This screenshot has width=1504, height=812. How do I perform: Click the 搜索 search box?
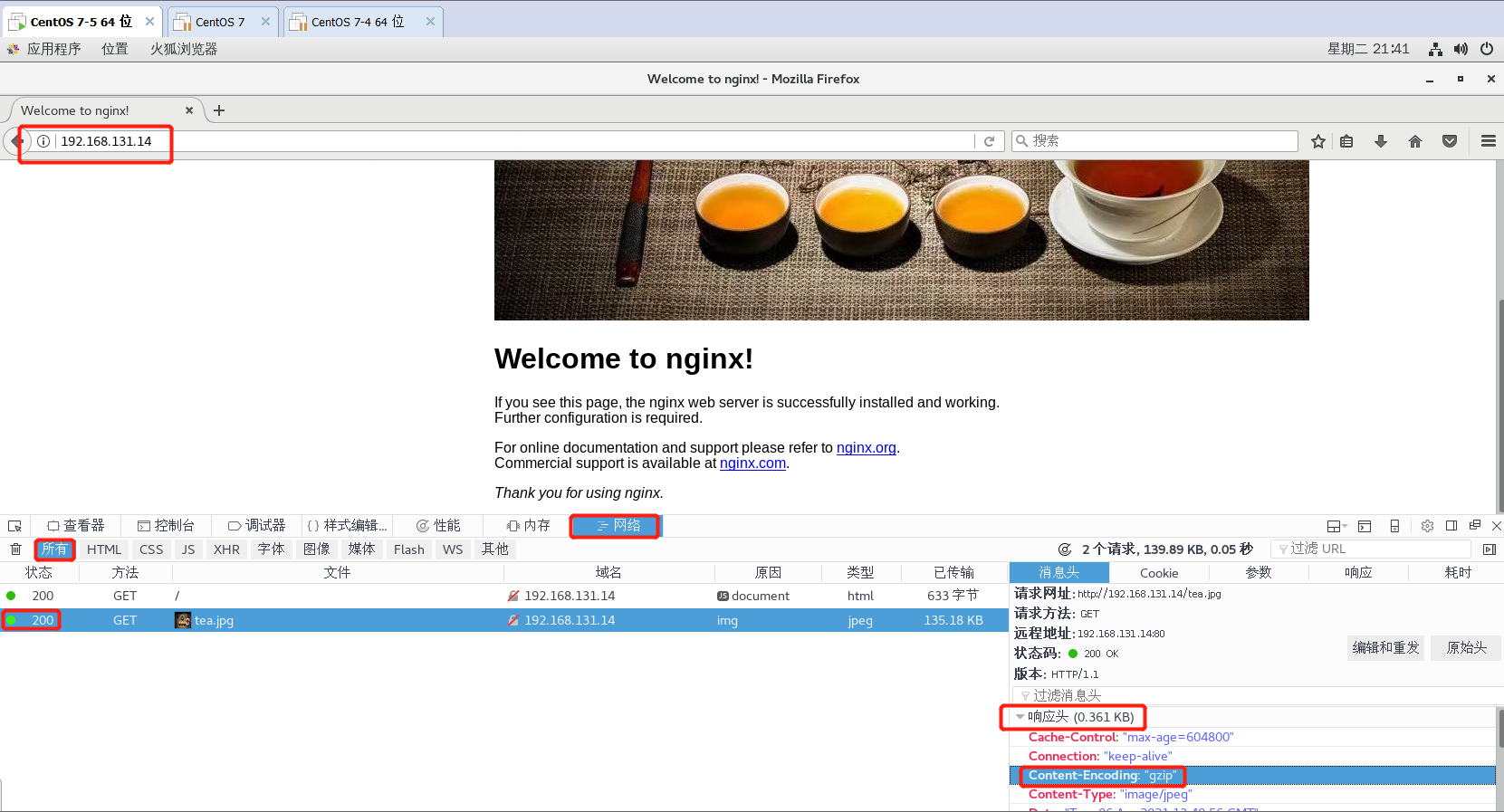(1154, 141)
